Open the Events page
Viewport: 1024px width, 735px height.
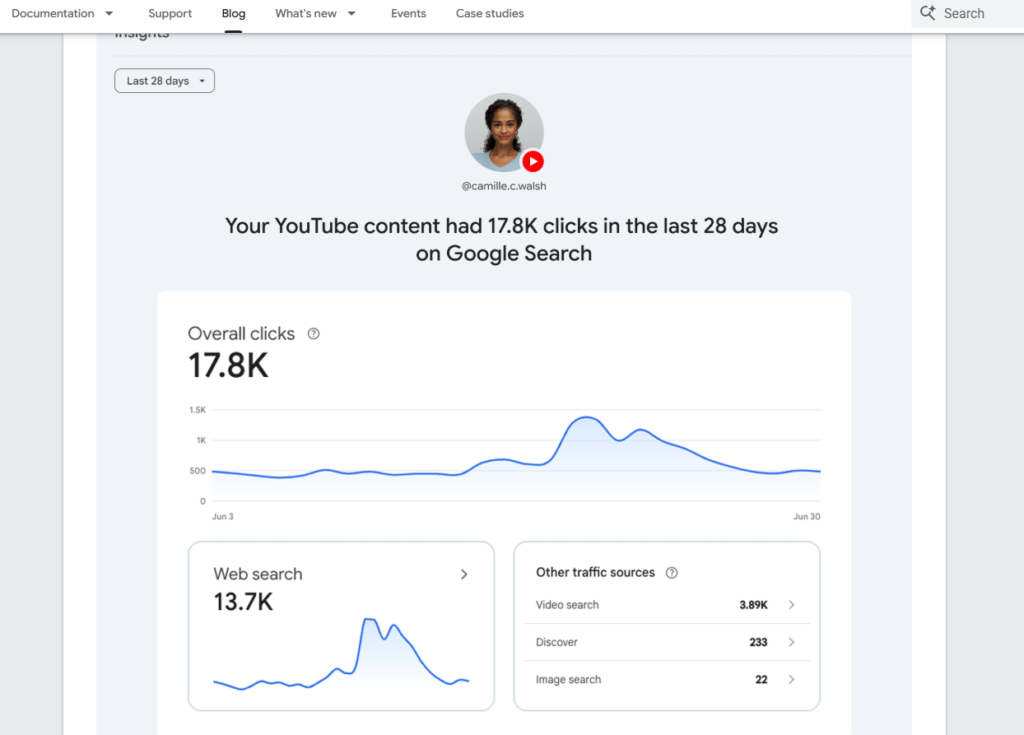(x=408, y=13)
